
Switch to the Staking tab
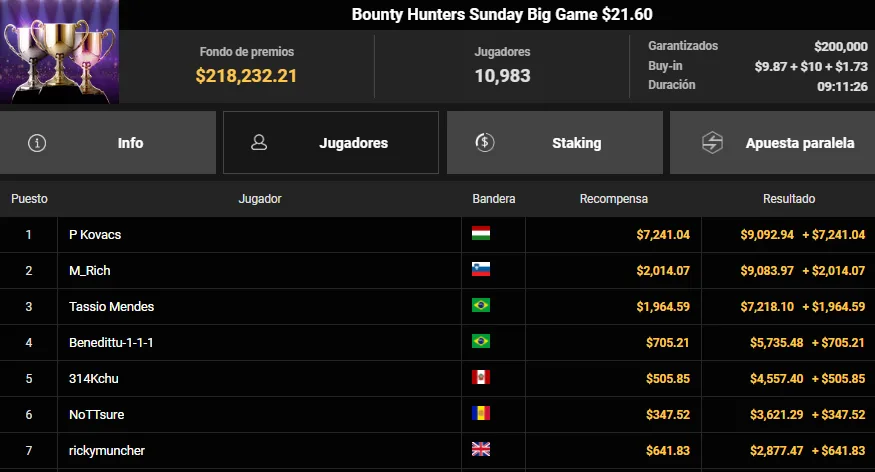point(555,142)
